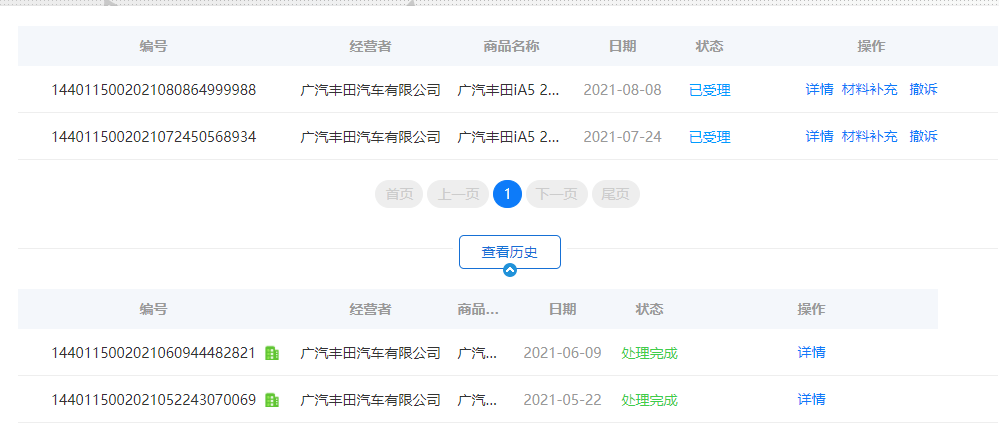Click truncated product 广汽... in 2021-06-09 row

(x=478, y=353)
